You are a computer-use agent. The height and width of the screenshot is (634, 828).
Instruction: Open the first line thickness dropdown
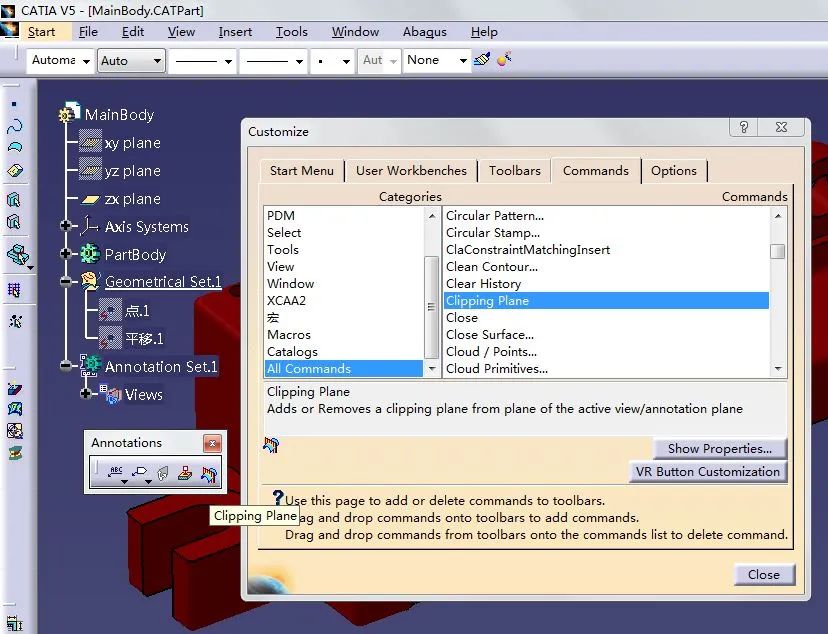(x=228, y=61)
